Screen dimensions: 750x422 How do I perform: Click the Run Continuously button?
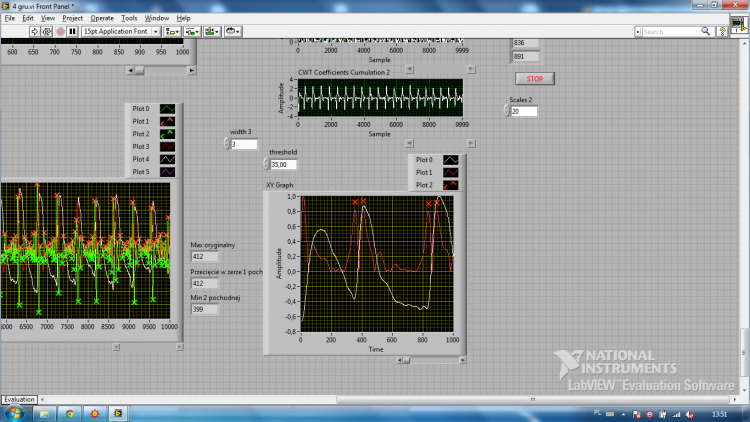pos(47,32)
